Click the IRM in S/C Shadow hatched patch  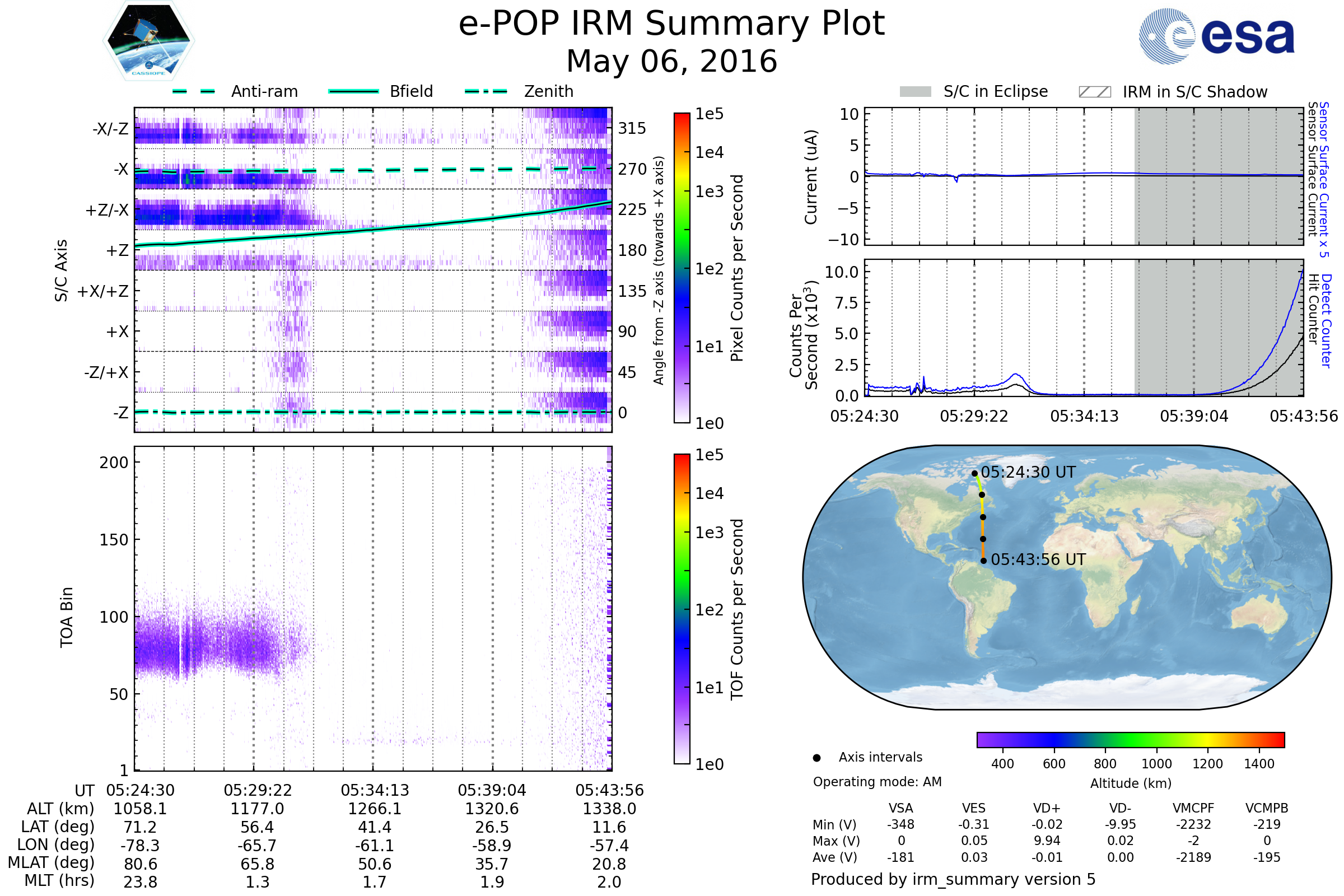coord(1094,92)
